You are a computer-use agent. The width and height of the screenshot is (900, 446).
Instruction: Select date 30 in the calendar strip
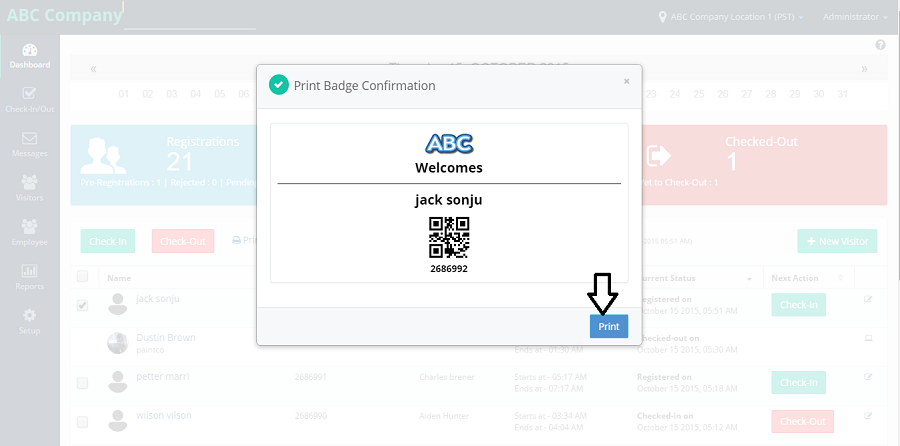pyautogui.click(x=818, y=94)
